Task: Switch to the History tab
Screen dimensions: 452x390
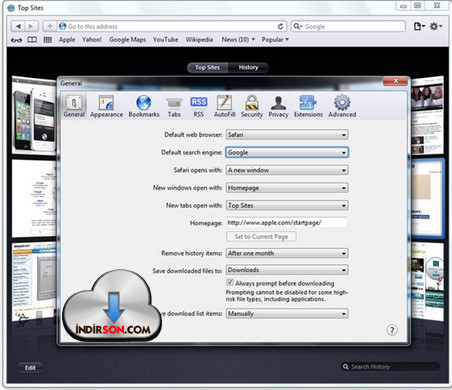Action: pyautogui.click(x=248, y=67)
